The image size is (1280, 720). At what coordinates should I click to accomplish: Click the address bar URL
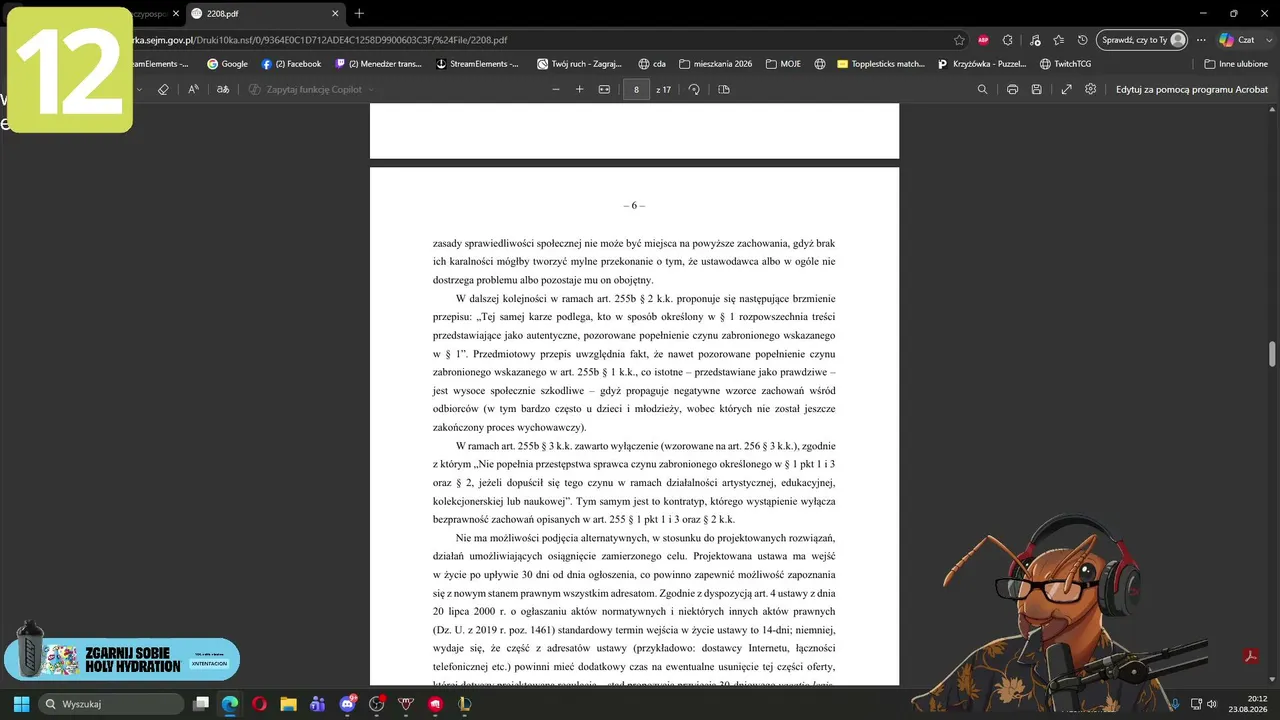point(320,40)
